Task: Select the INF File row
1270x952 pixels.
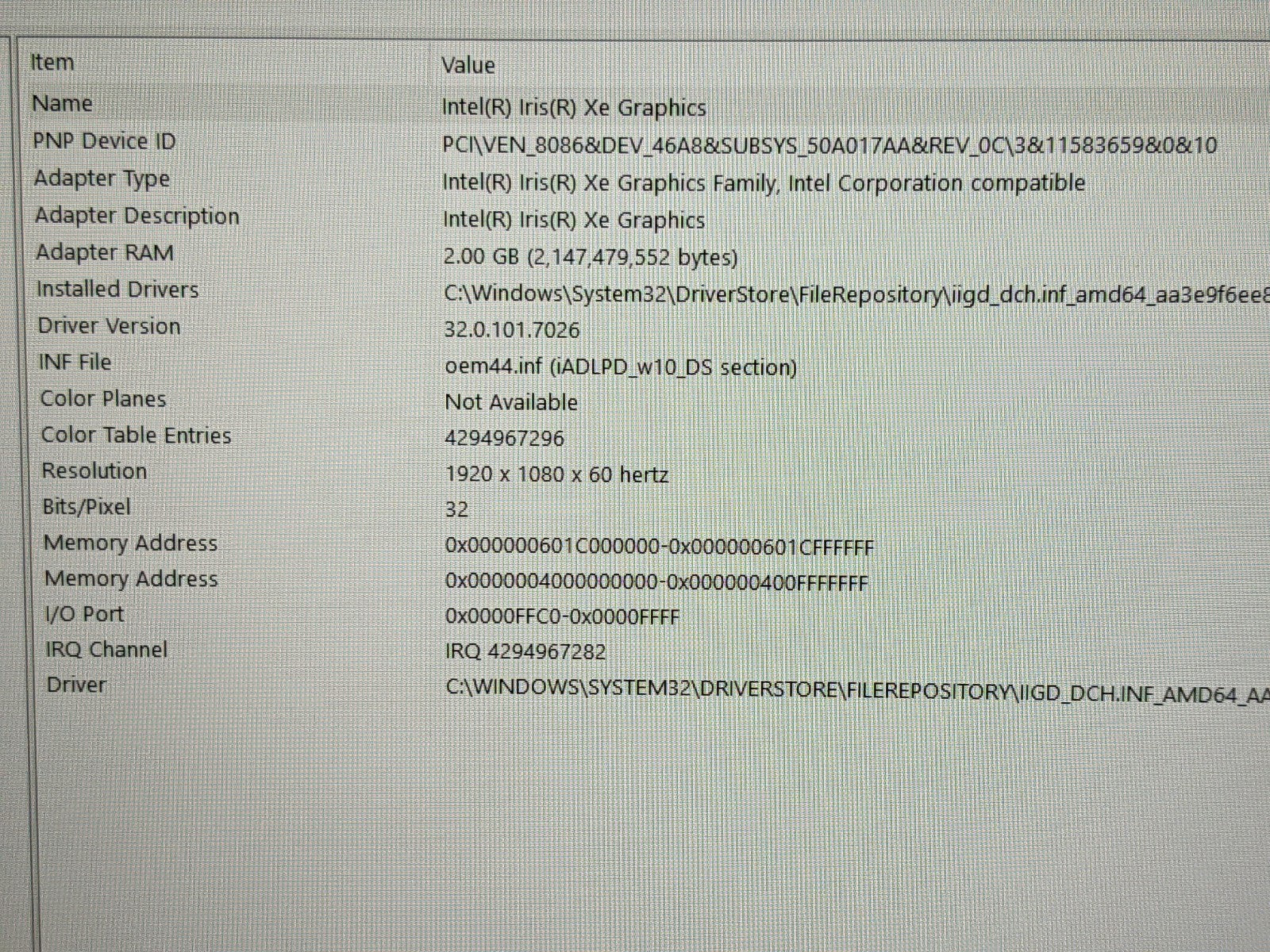Action: pyautogui.click(x=75, y=363)
